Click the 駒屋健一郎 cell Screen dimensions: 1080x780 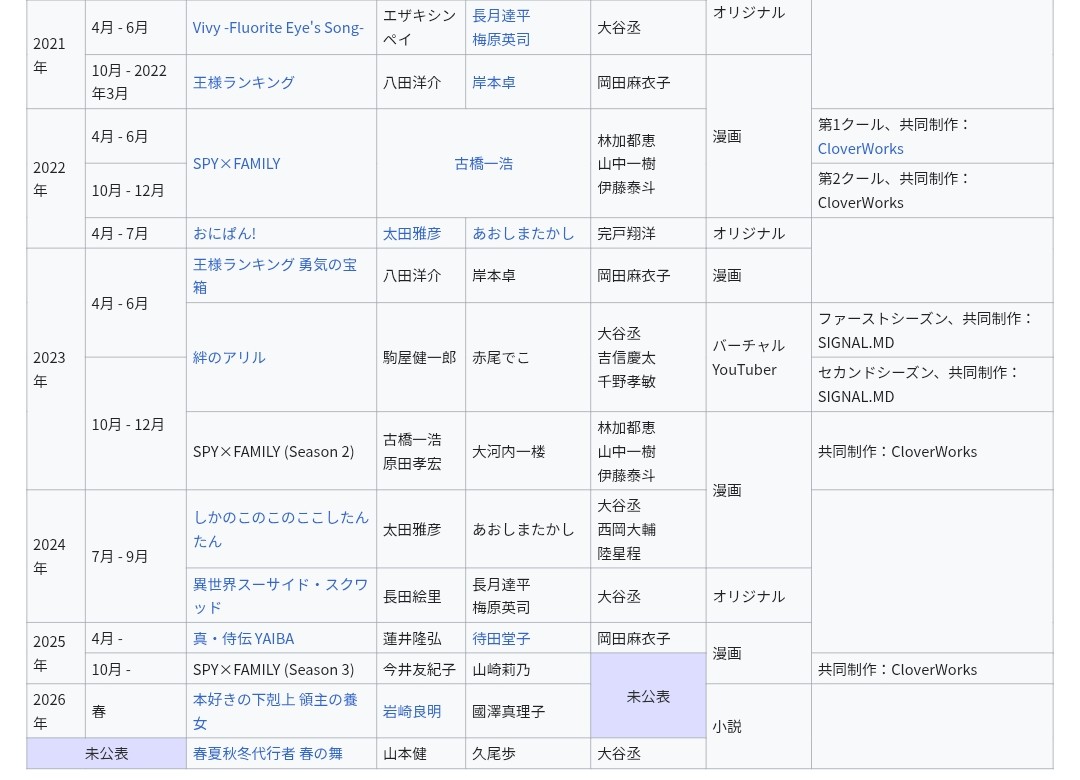coord(421,357)
